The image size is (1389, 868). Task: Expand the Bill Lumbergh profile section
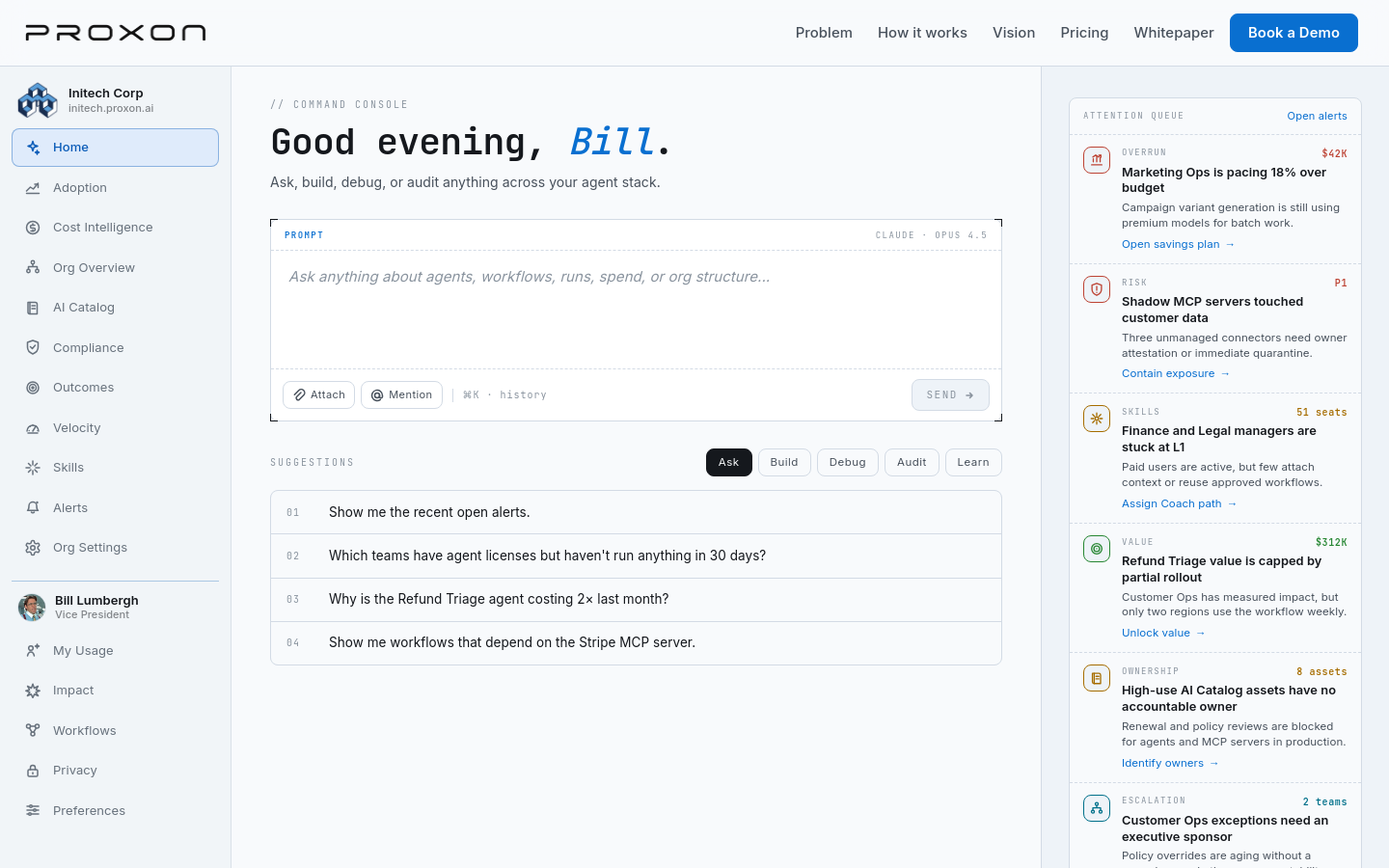(115, 608)
